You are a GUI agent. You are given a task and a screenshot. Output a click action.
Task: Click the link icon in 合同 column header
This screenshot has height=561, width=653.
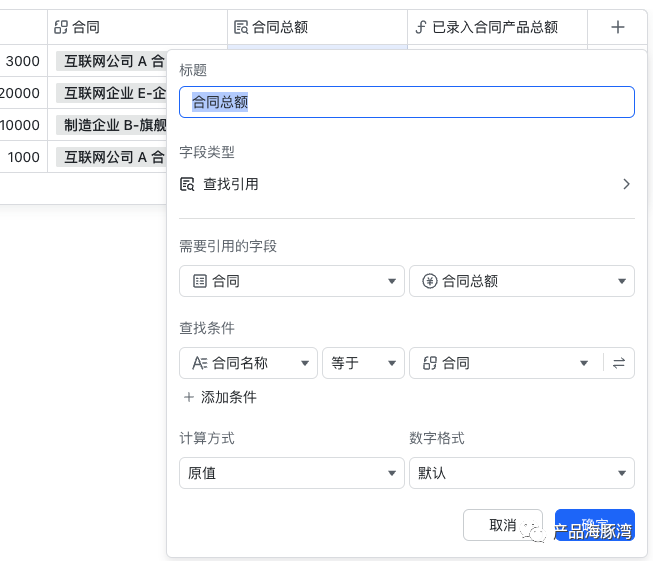pyautogui.click(x=61, y=27)
